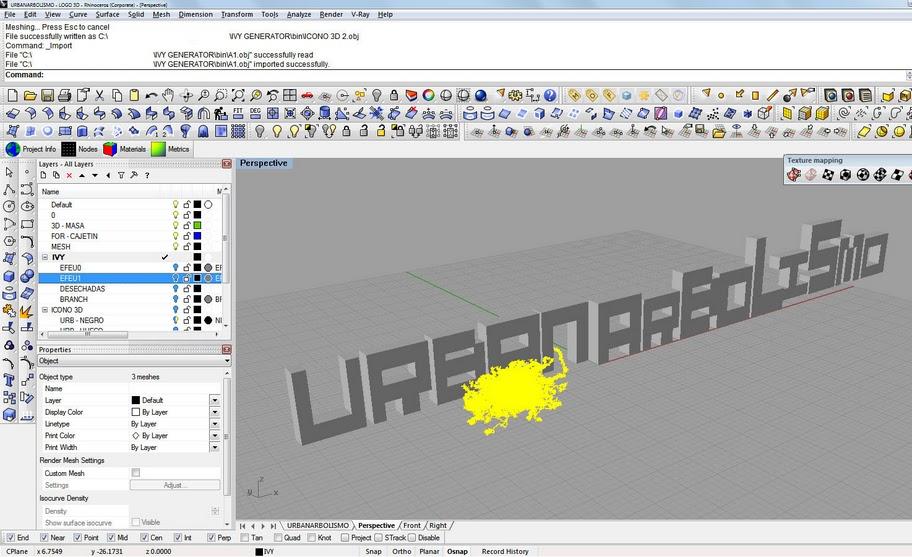The height and width of the screenshot is (557, 912).
Task: Open the Nodes button
Action: [x=79, y=149]
